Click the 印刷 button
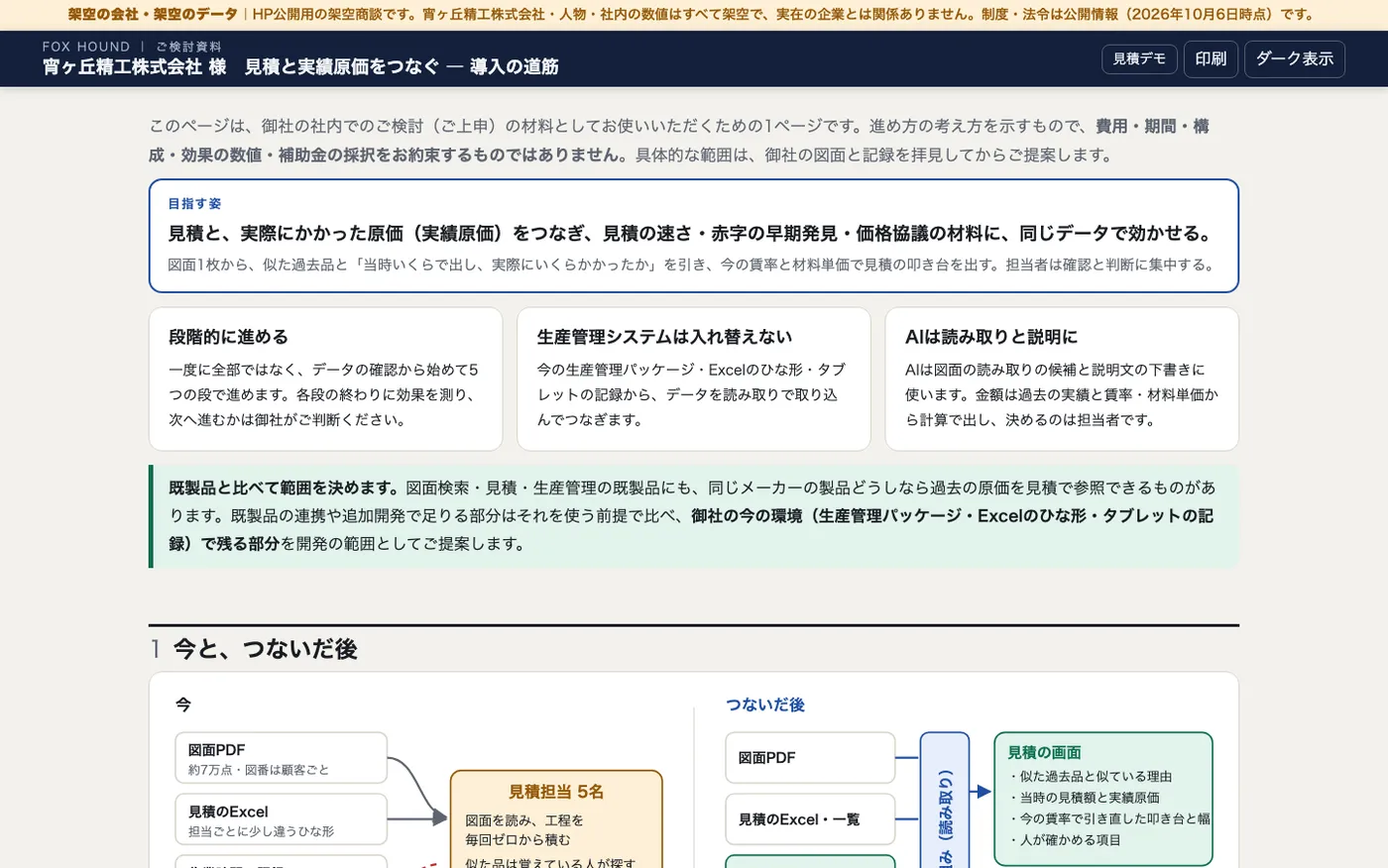1388x868 pixels. 1211,58
